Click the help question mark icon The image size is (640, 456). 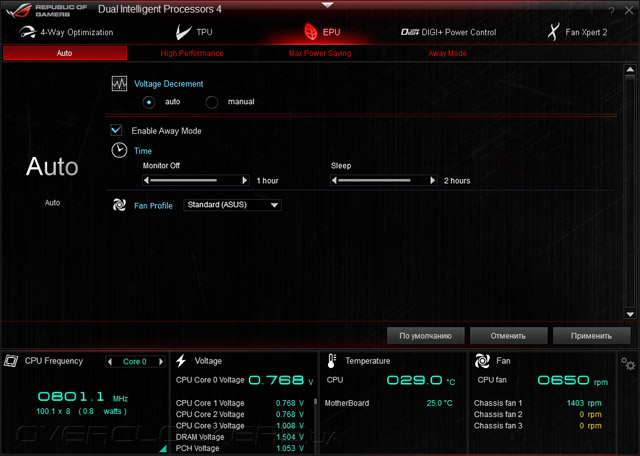coord(611,11)
